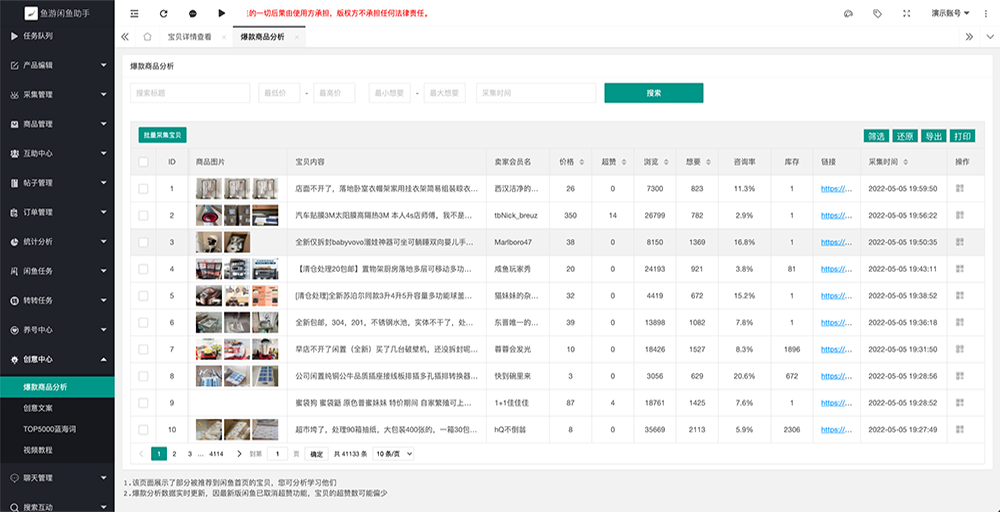Open the 10条/页 page size dropdown

[x=393, y=454]
